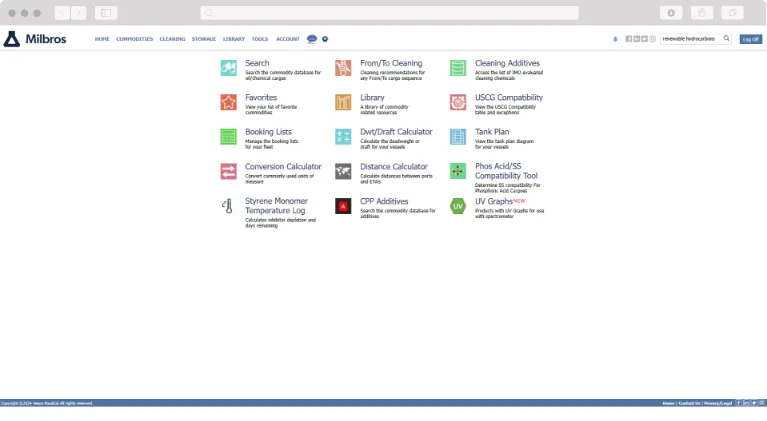Click the chat bubble icon in navbar

point(312,39)
